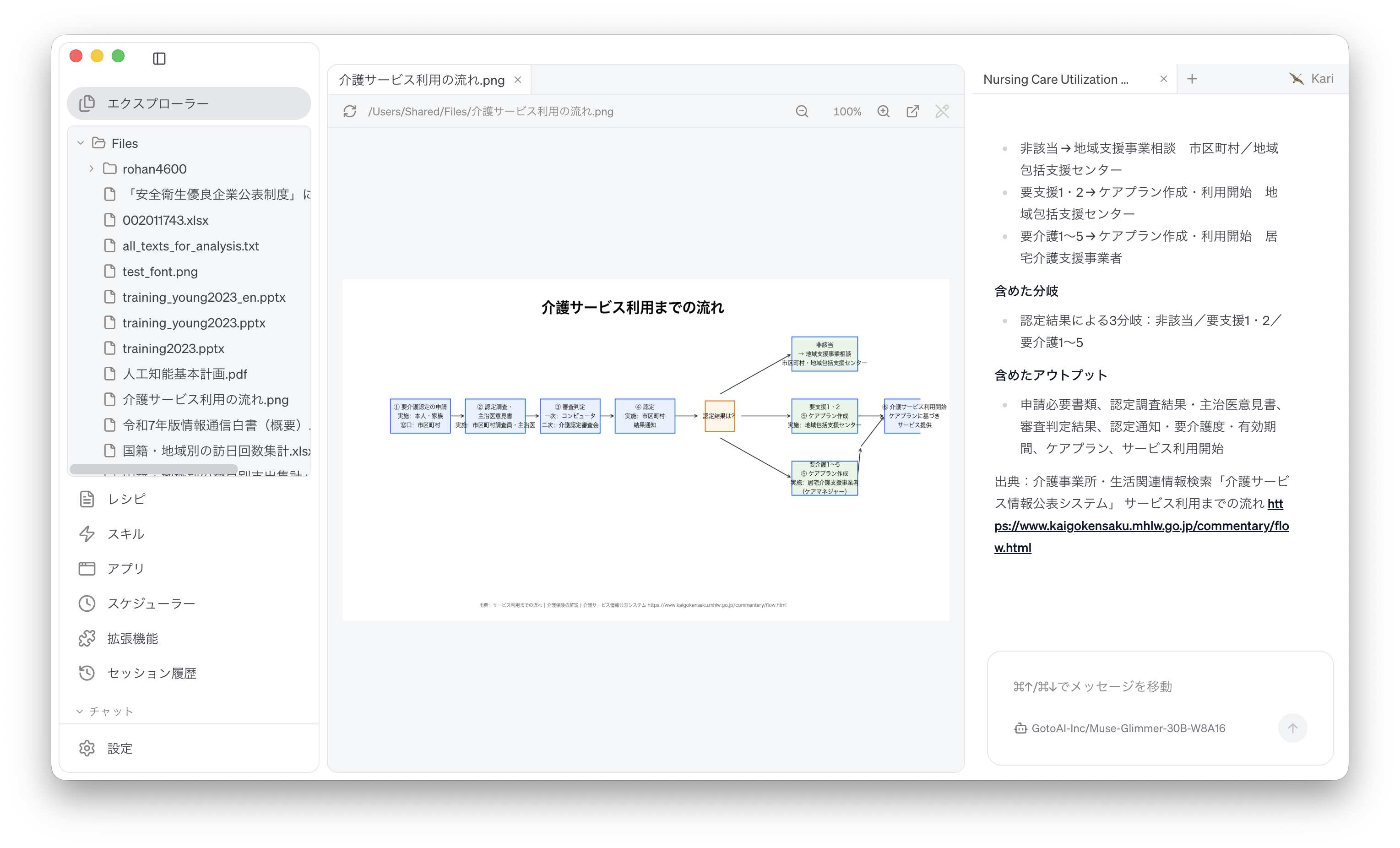Switch to Nursing Care Utilization chat tab
The width and height of the screenshot is (1400, 848).
pos(1056,79)
